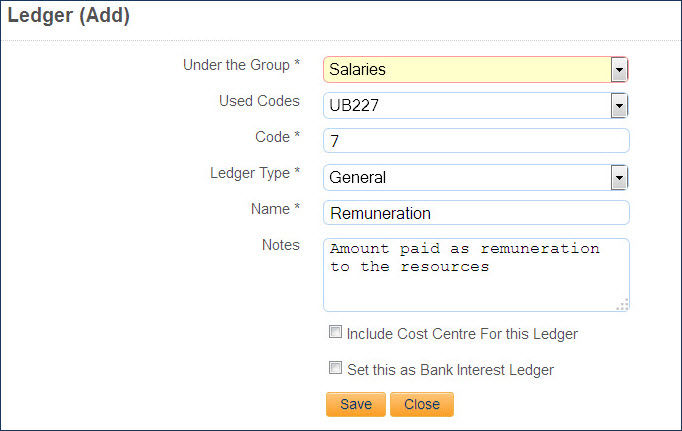682x431 pixels.
Task: Click the Notes label text
Action: coord(281,245)
